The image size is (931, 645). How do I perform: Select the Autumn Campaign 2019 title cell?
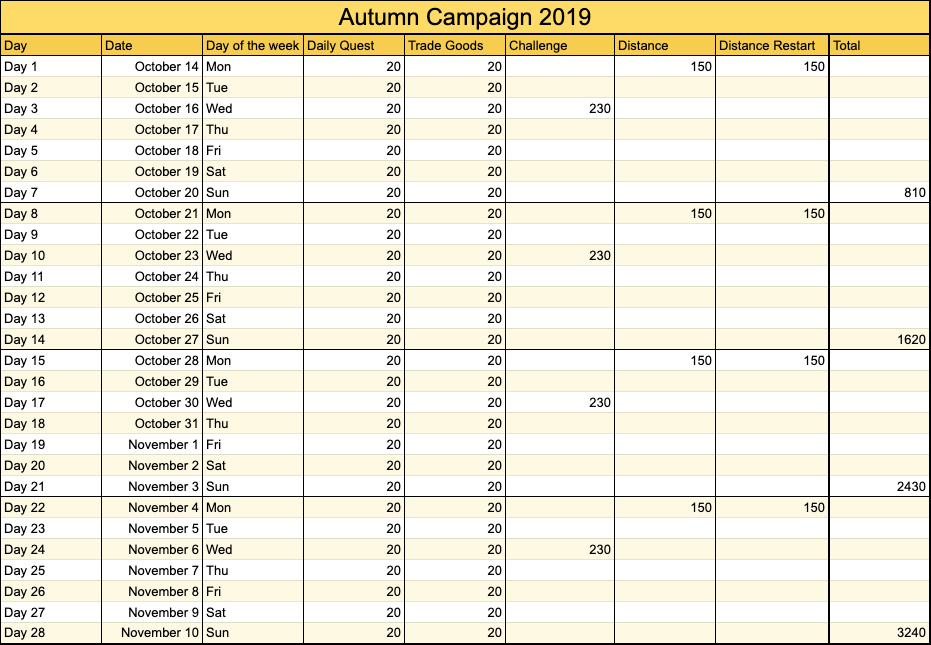pyautogui.click(x=465, y=17)
